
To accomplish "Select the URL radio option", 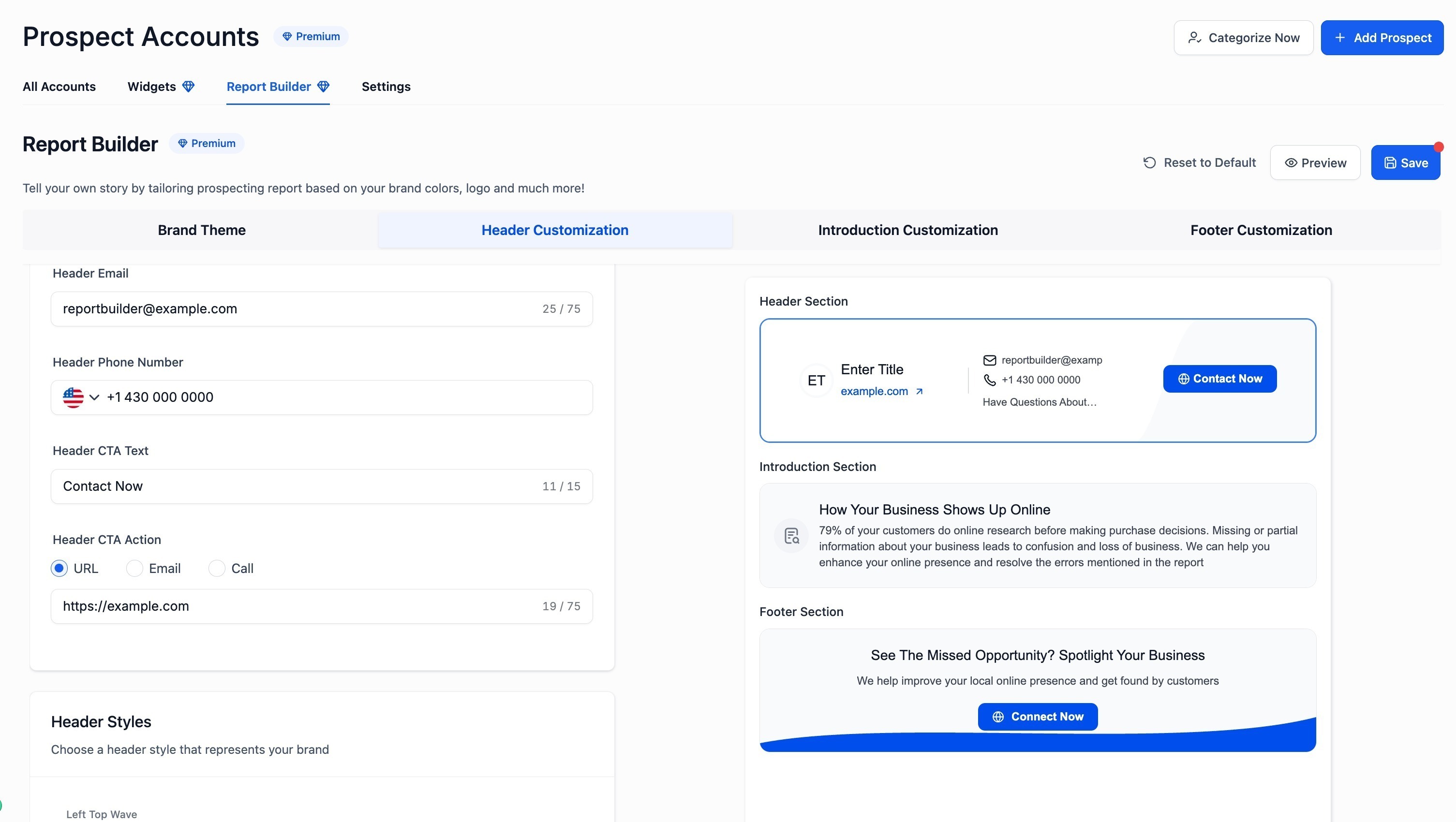I will pos(59,568).
